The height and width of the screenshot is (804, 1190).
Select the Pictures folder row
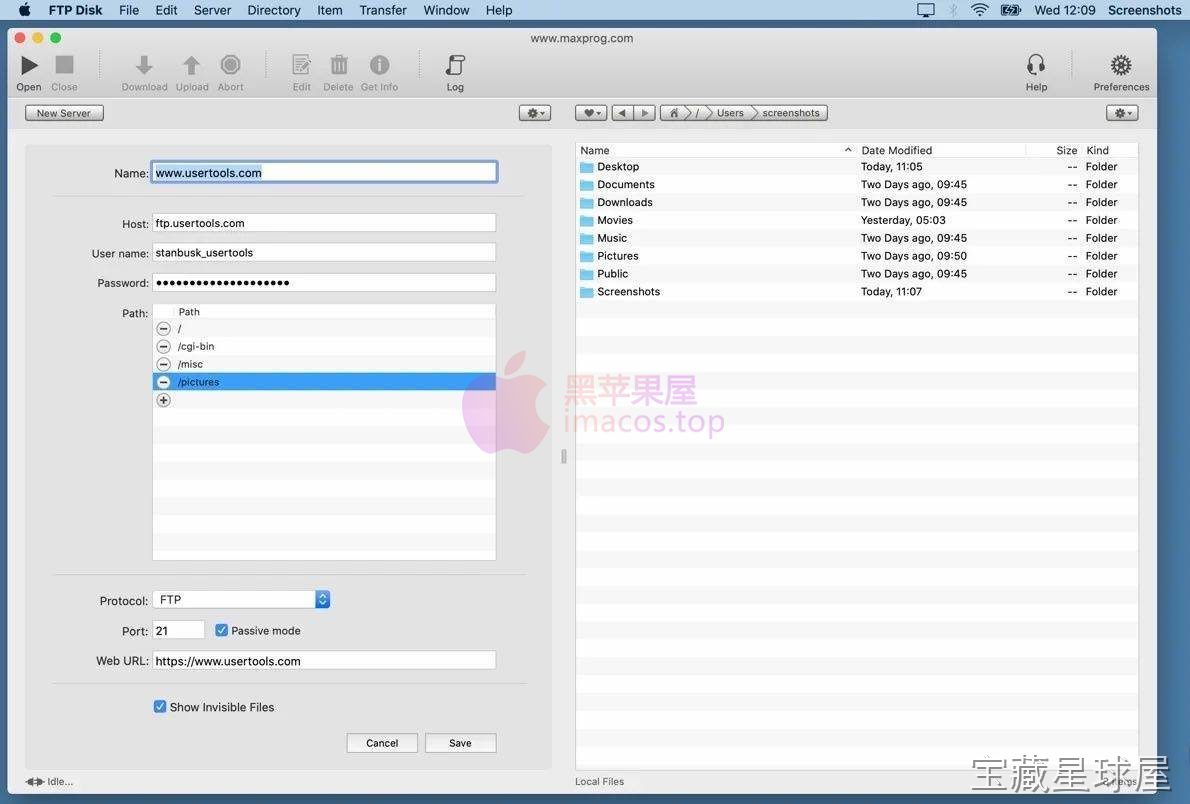click(857, 256)
